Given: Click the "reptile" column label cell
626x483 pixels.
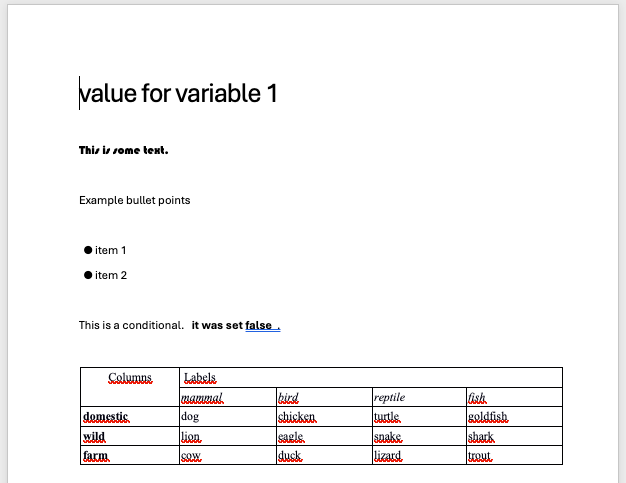Looking at the screenshot, I should click(389, 397).
